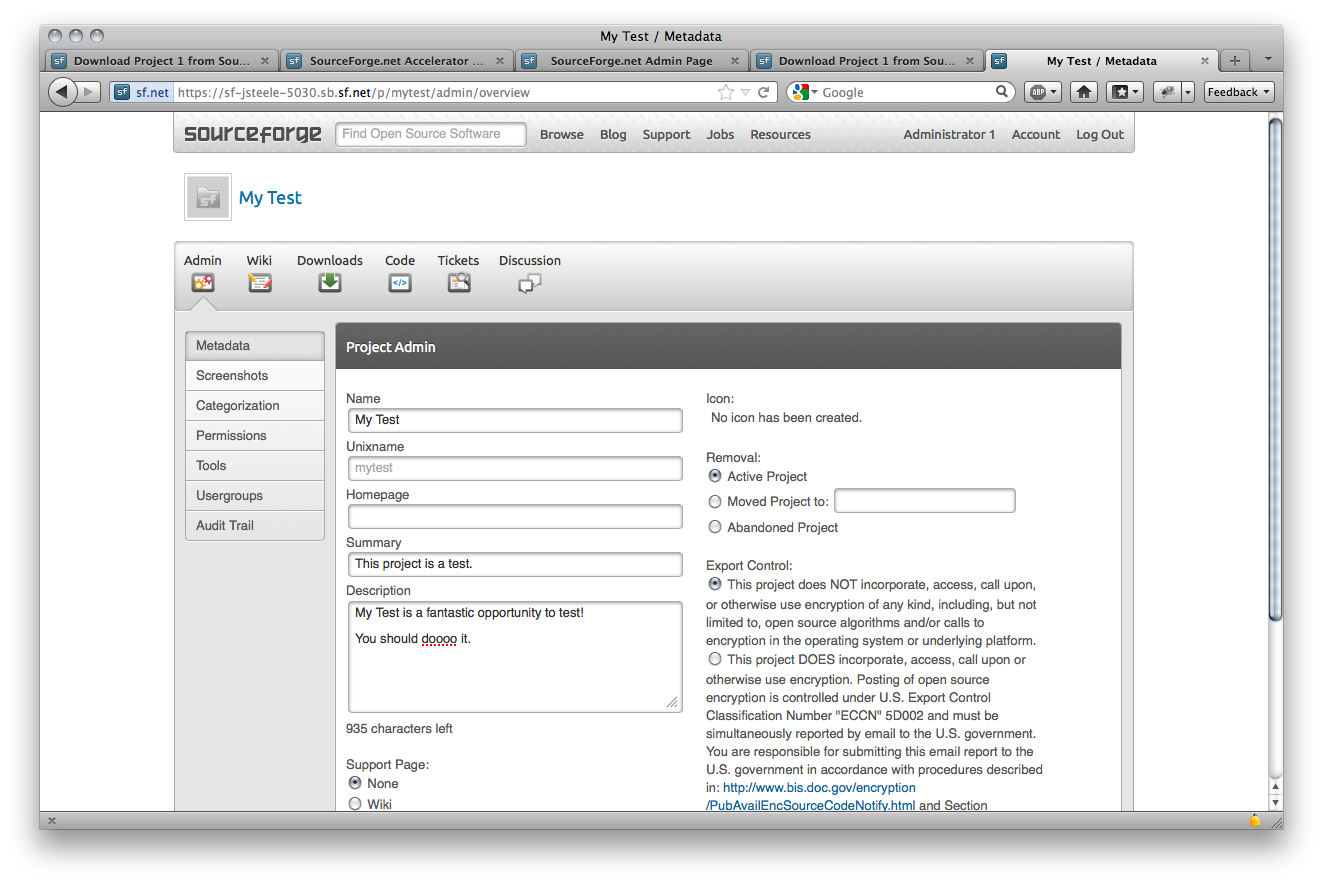Click the Wiki notepad icon
This screenshot has height=884, width=1323.
click(x=260, y=283)
